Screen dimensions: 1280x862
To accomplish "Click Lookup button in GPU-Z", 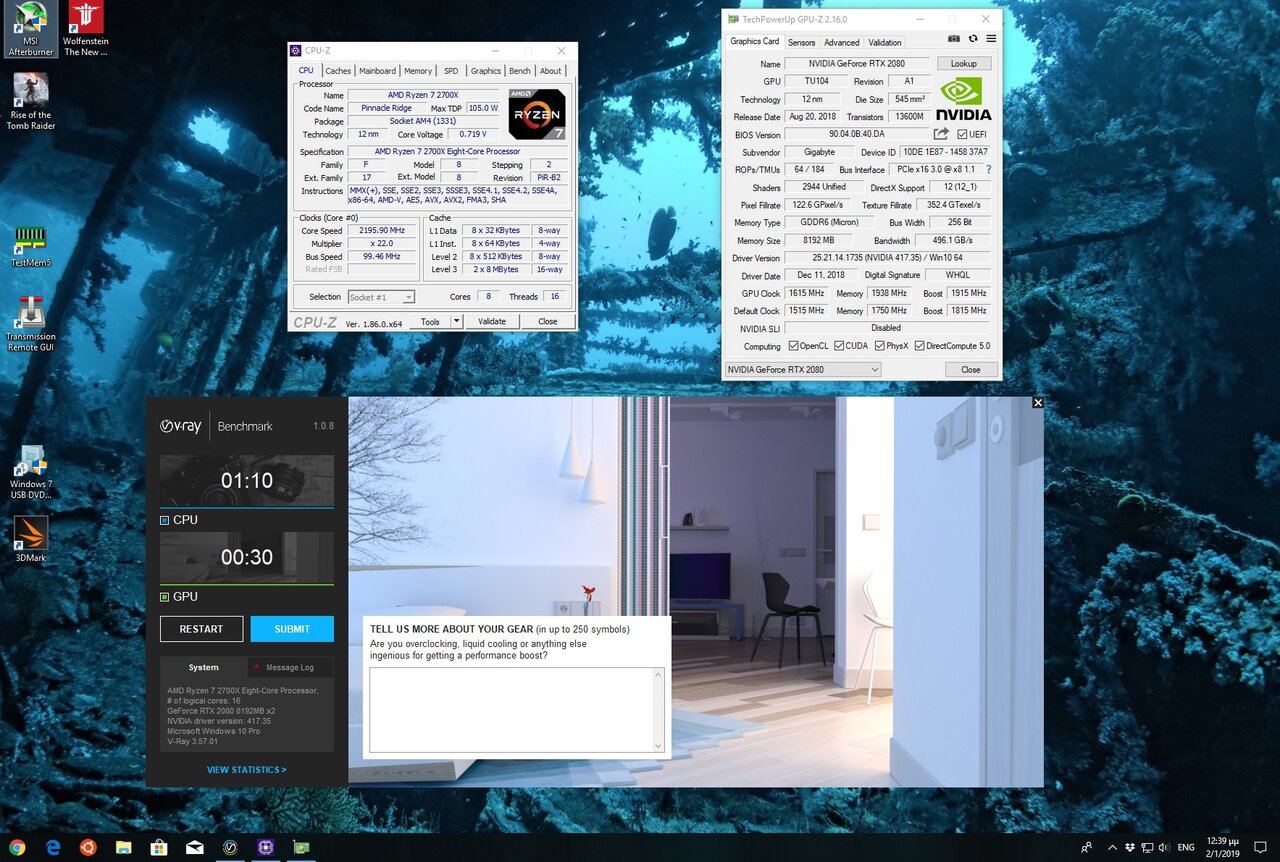I will 963,63.
